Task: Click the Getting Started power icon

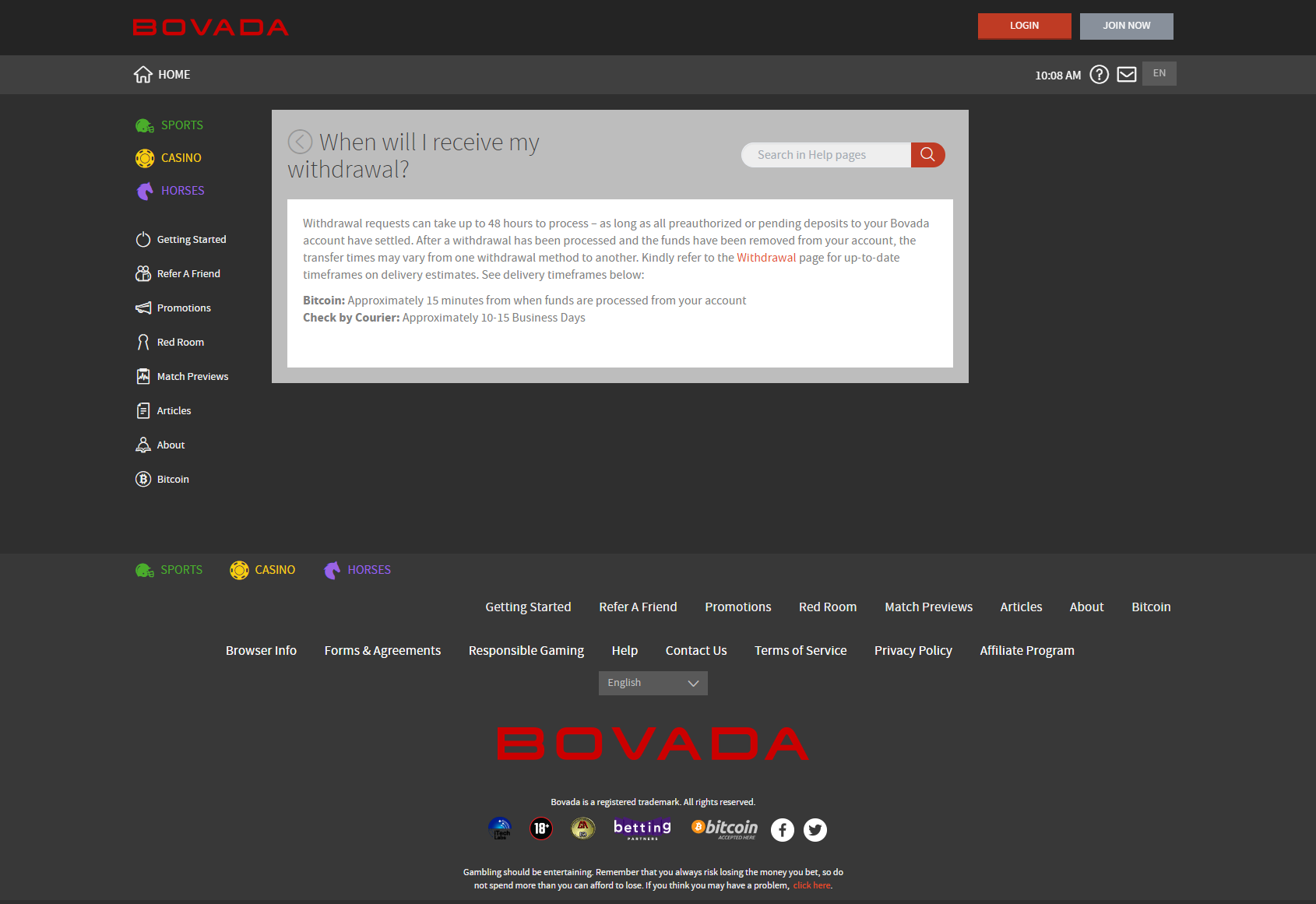Action: 143,239
